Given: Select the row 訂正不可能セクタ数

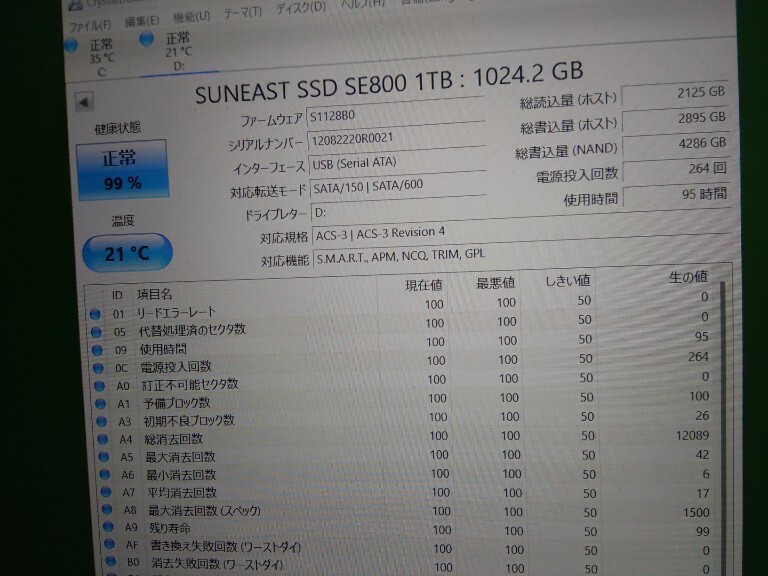Looking at the screenshot, I should (403, 381).
